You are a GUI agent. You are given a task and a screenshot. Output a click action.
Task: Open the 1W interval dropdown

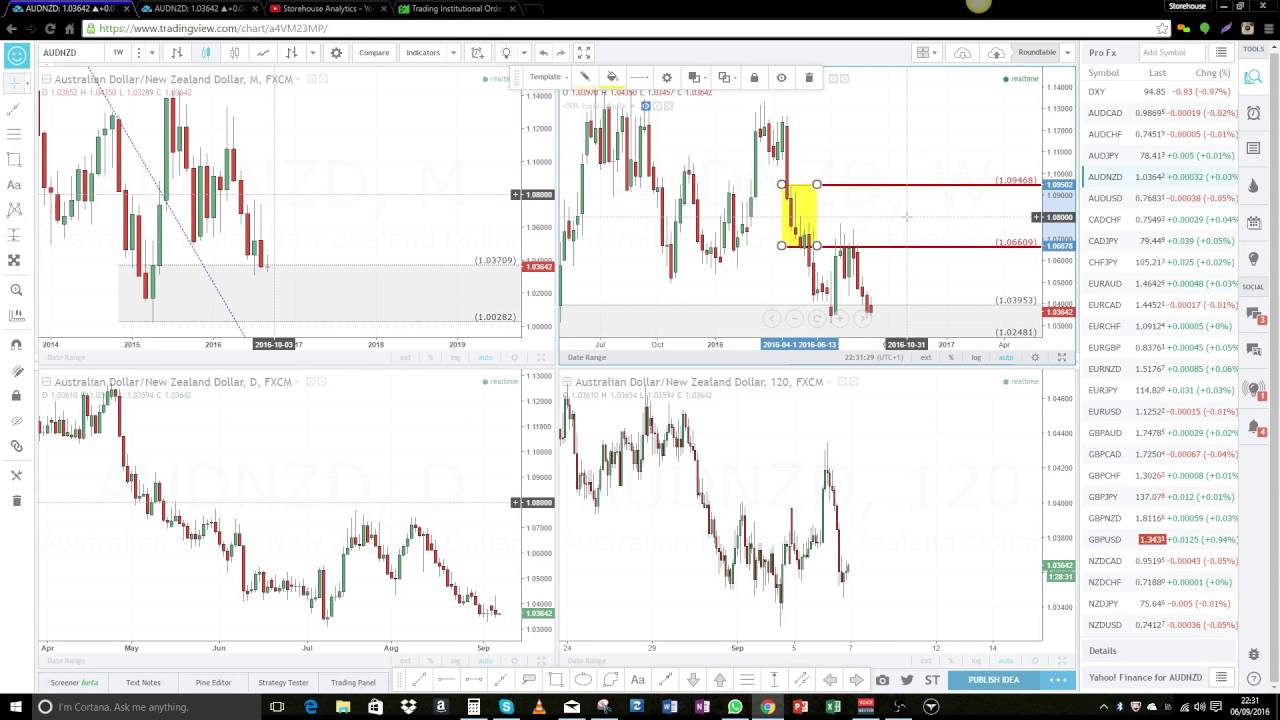tap(118, 52)
